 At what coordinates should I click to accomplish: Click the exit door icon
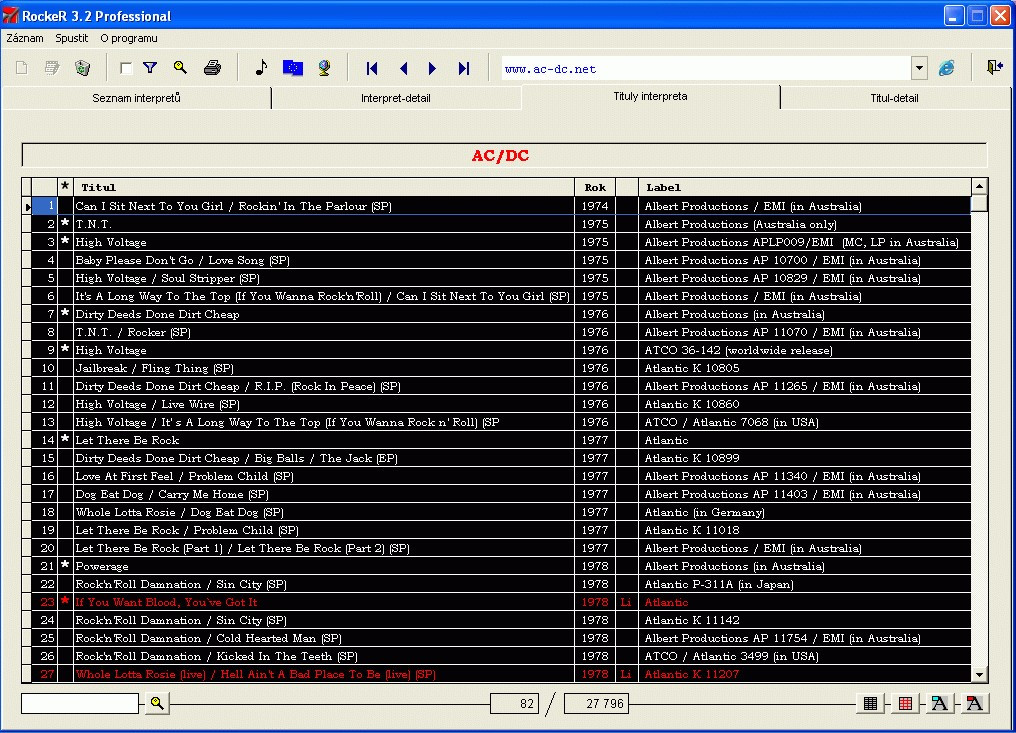coord(995,67)
